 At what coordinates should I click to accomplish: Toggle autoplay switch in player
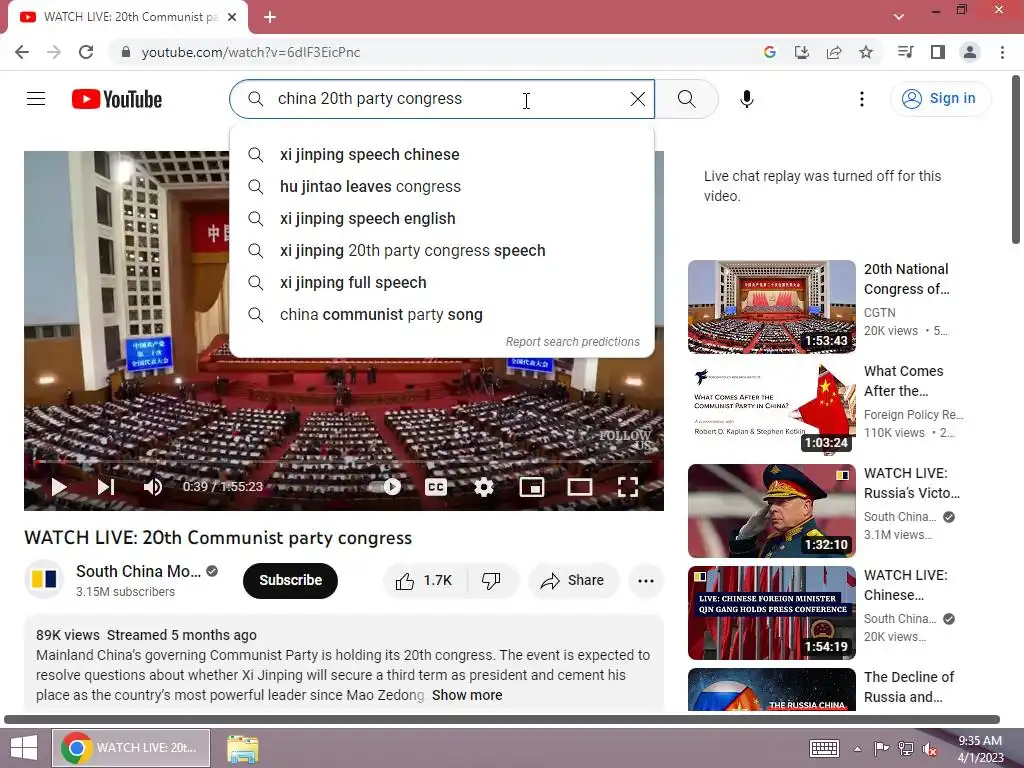385,487
